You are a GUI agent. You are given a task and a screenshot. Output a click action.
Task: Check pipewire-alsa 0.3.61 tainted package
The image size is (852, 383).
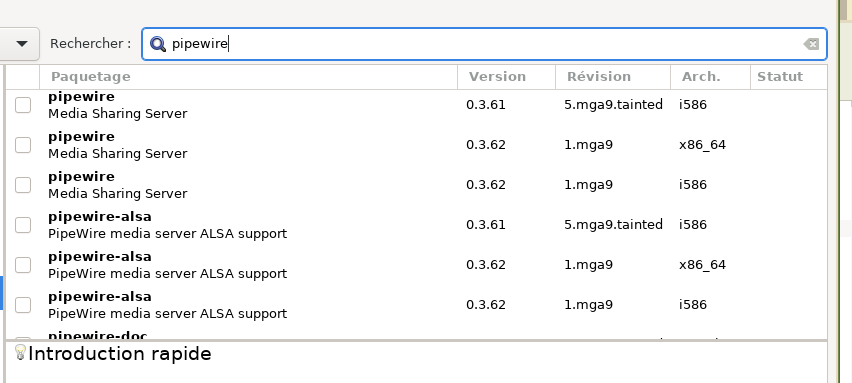23,225
